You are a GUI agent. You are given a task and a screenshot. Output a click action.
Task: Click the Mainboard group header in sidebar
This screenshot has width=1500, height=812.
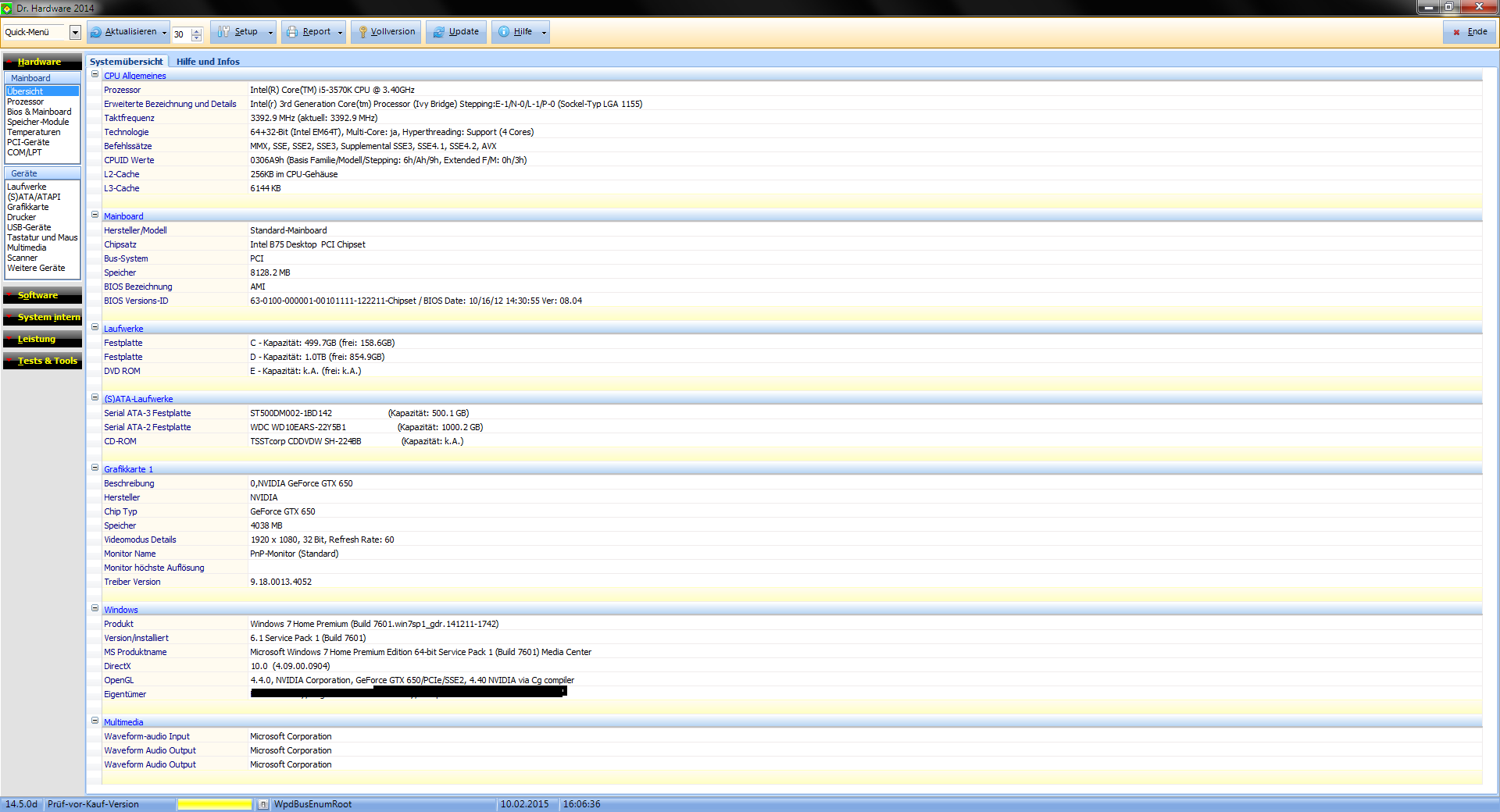pos(42,78)
